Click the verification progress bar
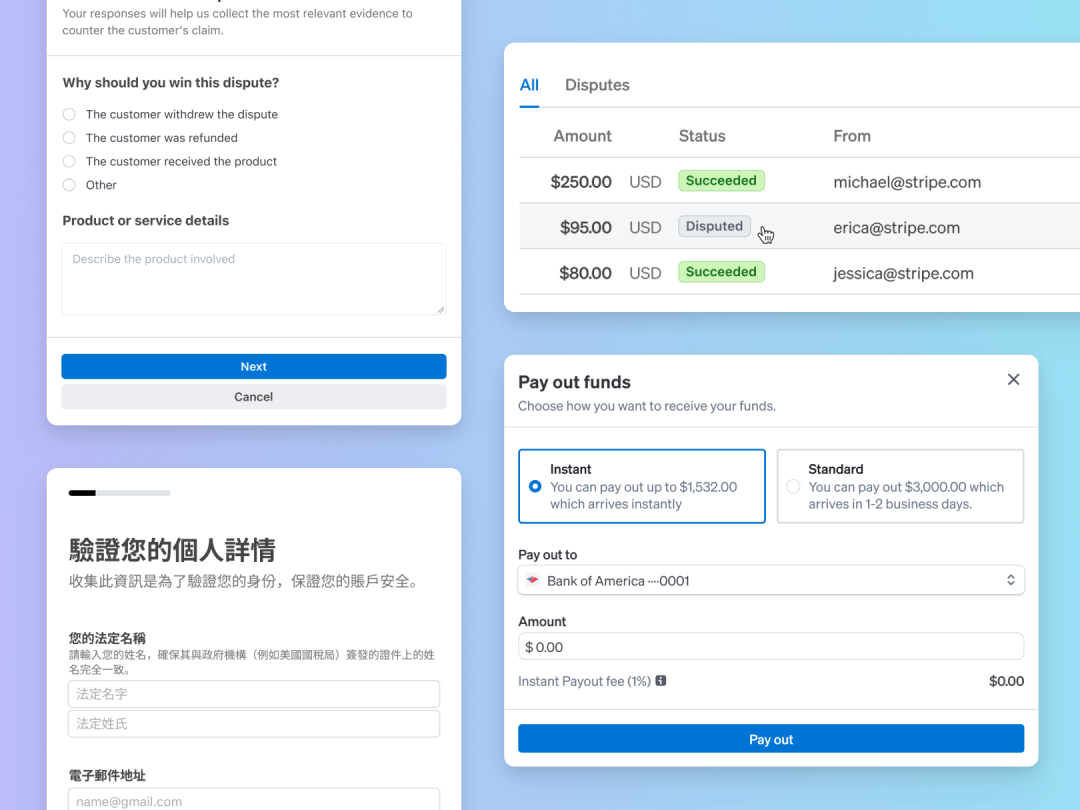This screenshot has height=810, width=1080. coord(119,492)
